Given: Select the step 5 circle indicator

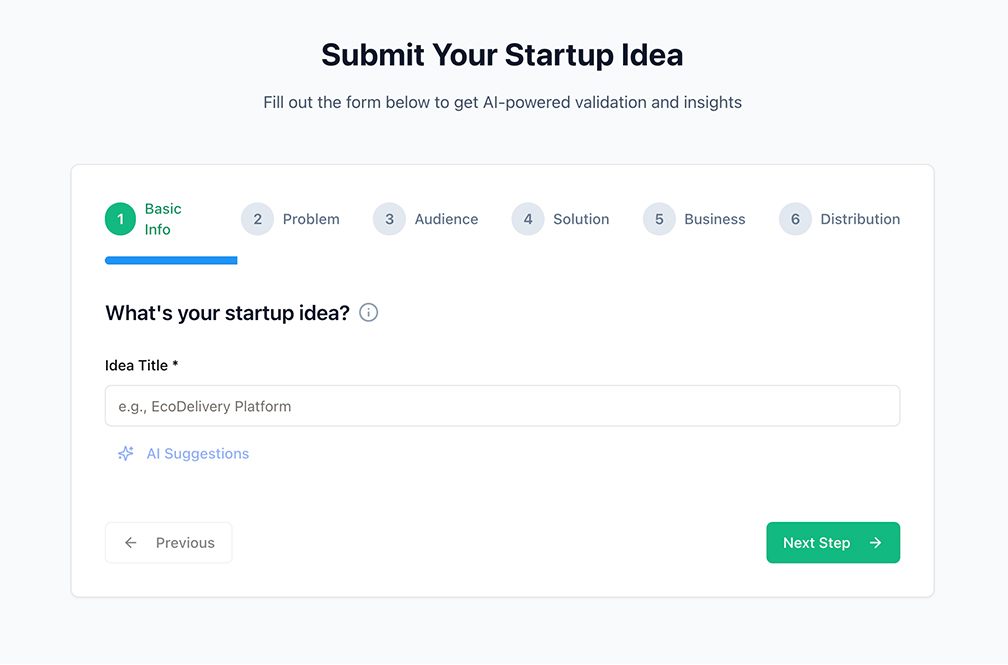Looking at the screenshot, I should (659, 219).
